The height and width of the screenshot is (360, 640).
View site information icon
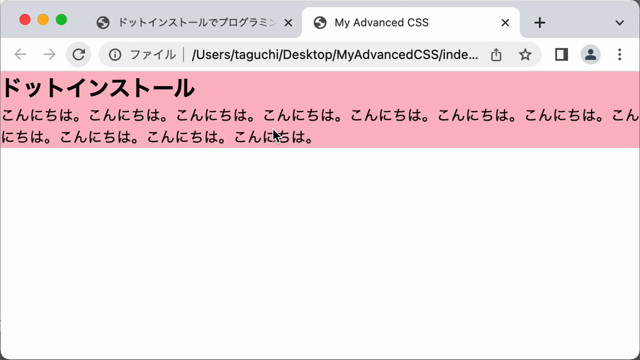pos(115,55)
